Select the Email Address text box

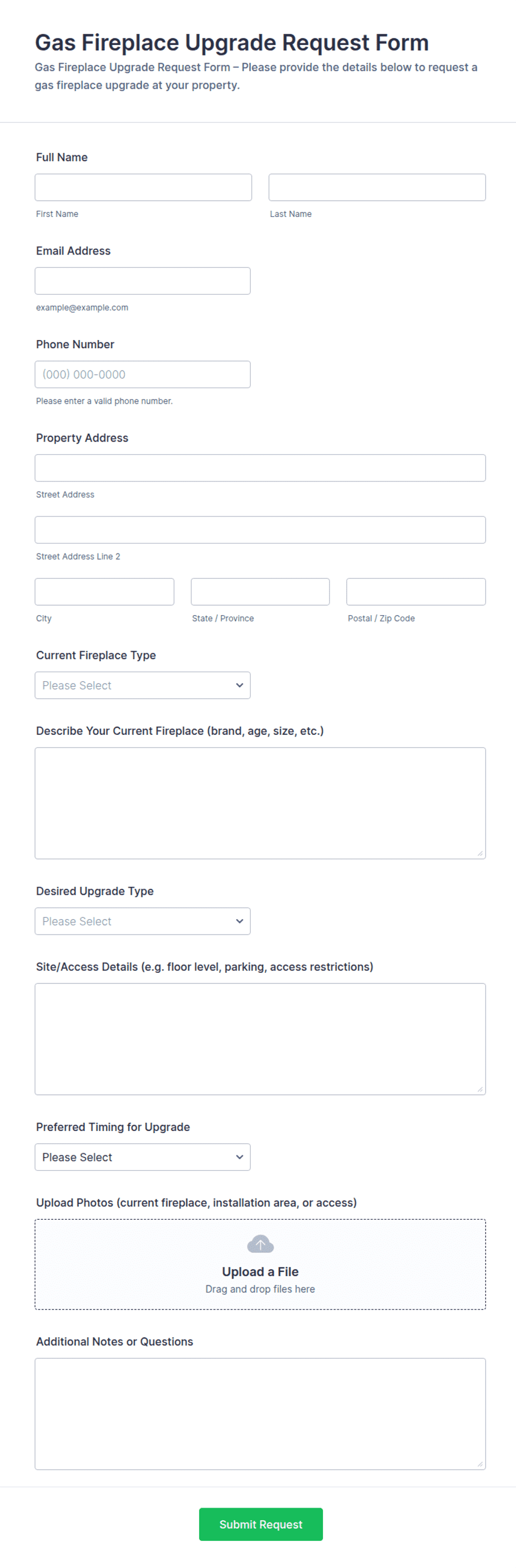coord(143,281)
